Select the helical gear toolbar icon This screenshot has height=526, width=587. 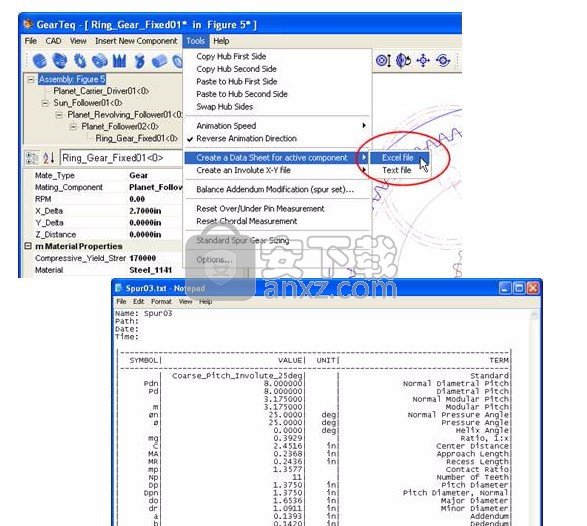click(x=60, y=61)
